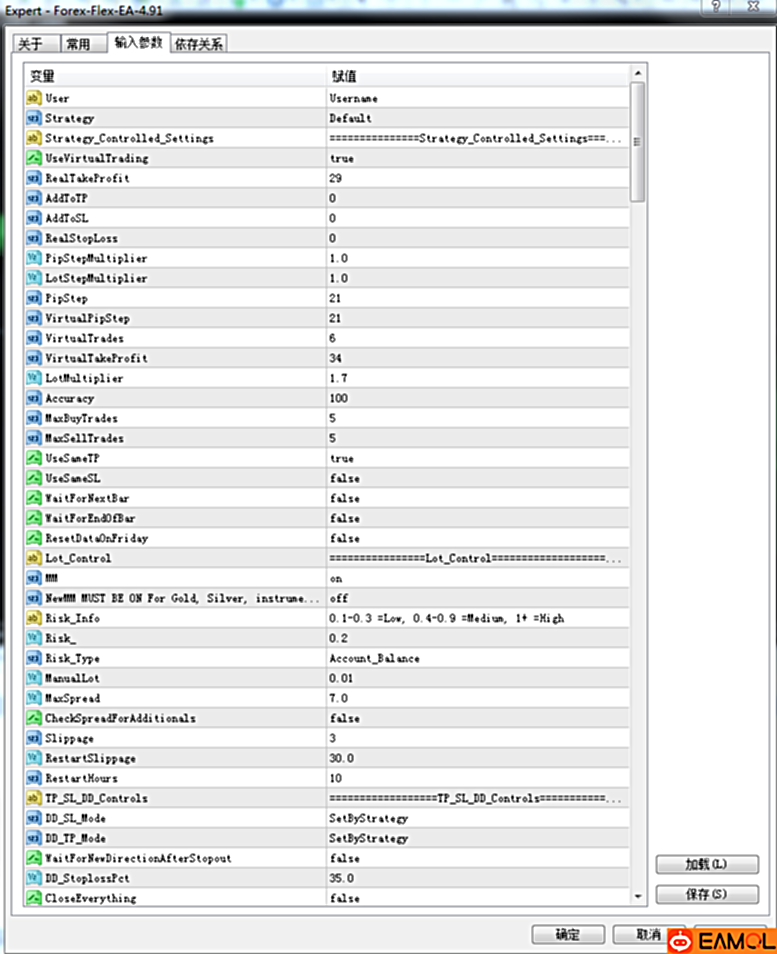Click the vertical scrollbar thumb in parameter list
777x954 pixels.
pyautogui.click(x=637, y=140)
